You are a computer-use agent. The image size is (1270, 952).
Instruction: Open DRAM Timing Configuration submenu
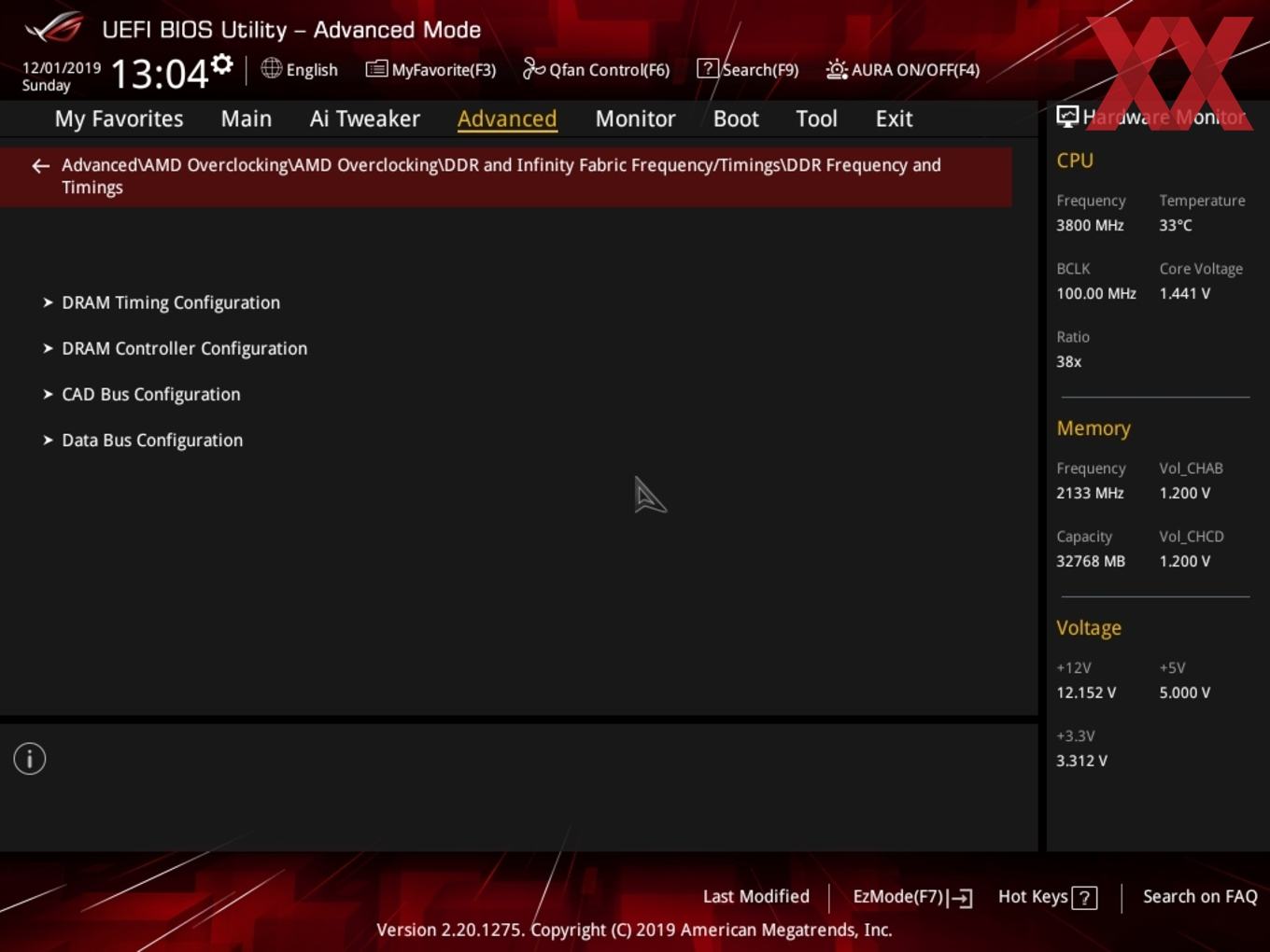tap(171, 302)
